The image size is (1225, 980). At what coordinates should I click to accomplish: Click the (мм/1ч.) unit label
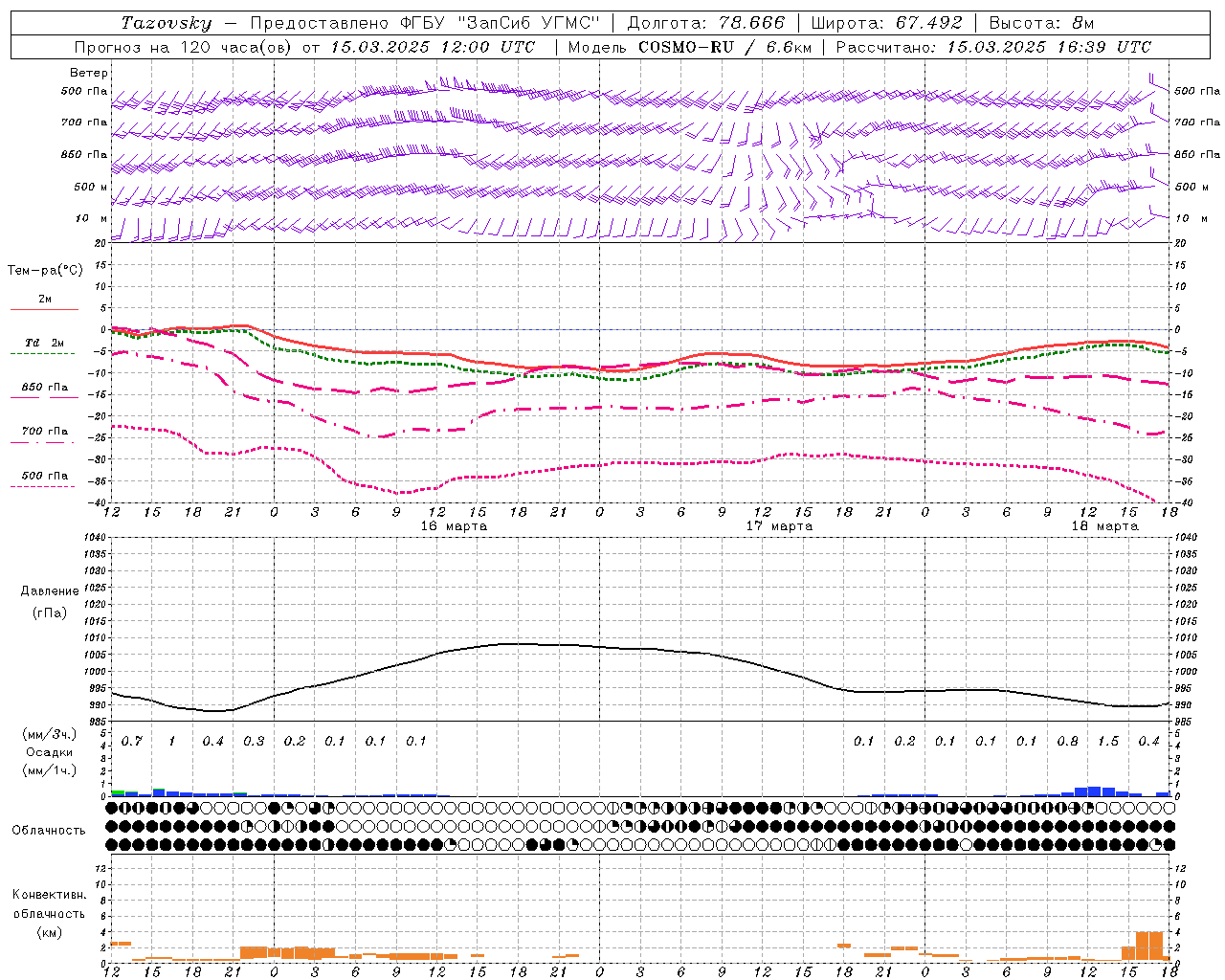[49, 770]
